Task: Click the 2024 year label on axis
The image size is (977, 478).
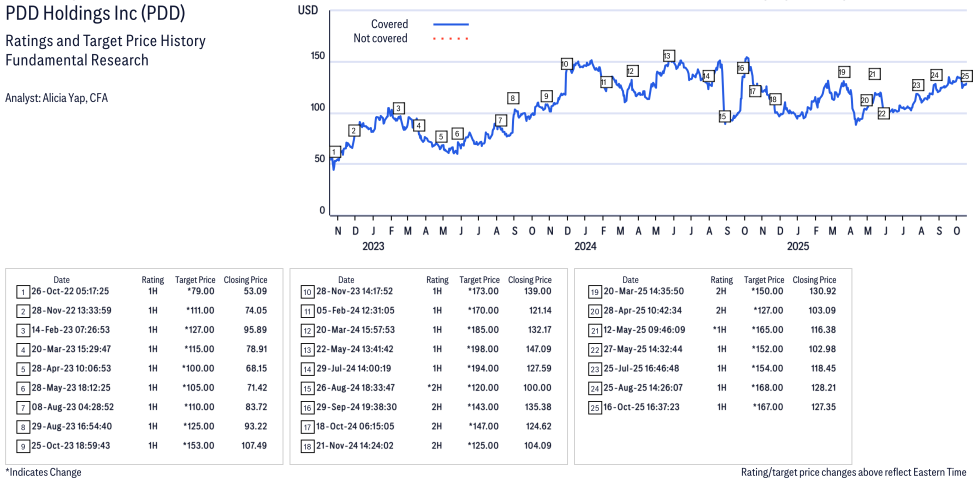Action: [585, 245]
